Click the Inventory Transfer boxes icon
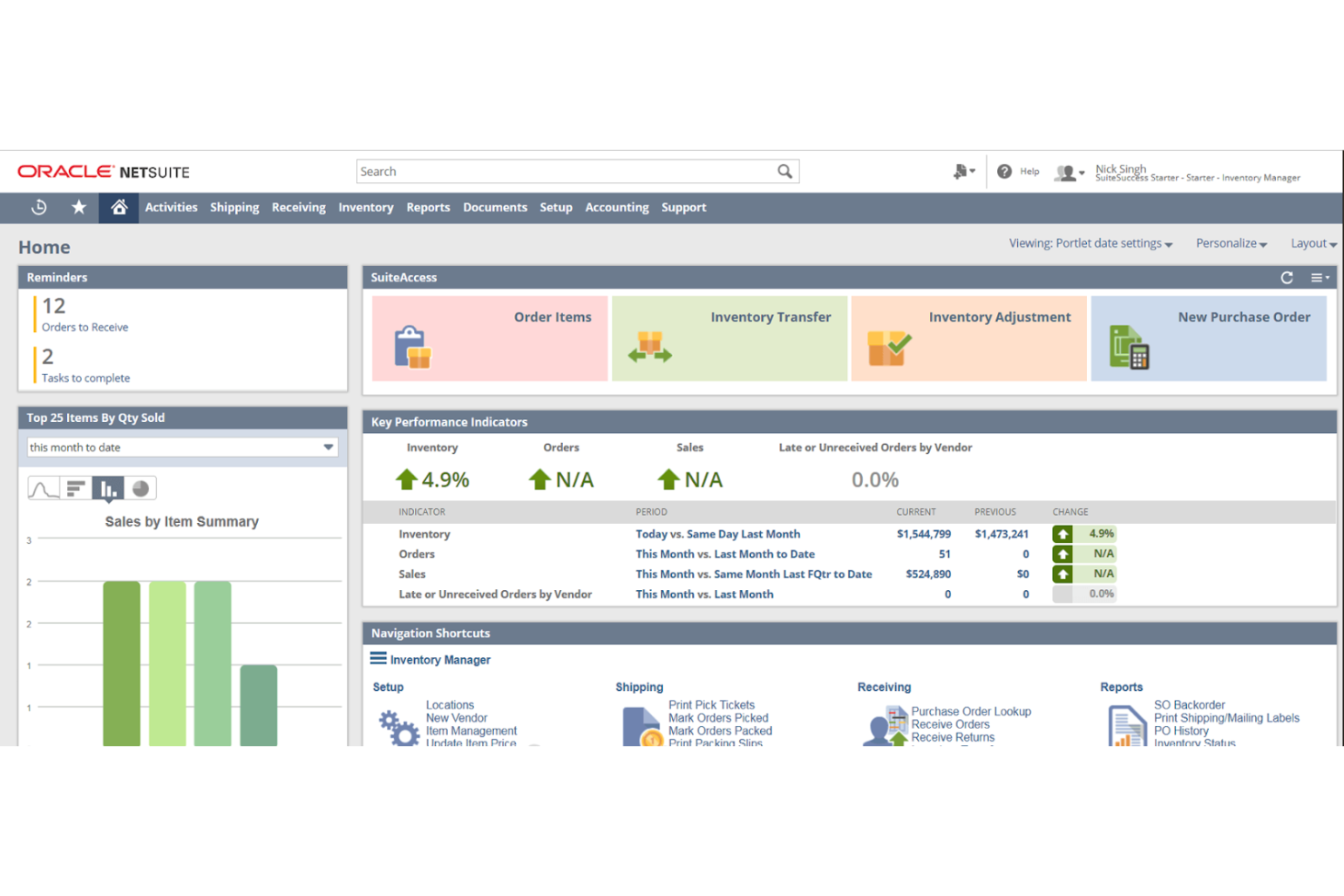Screen dimensions: 1344x896 [650, 348]
